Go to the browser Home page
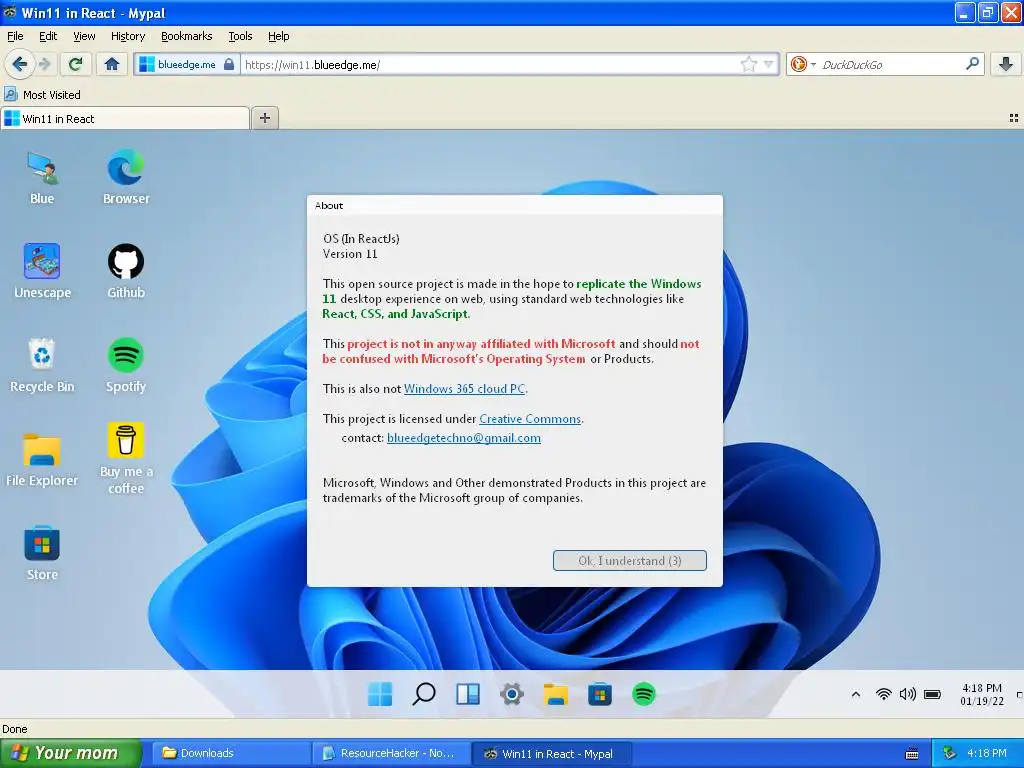 click(112, 64)
